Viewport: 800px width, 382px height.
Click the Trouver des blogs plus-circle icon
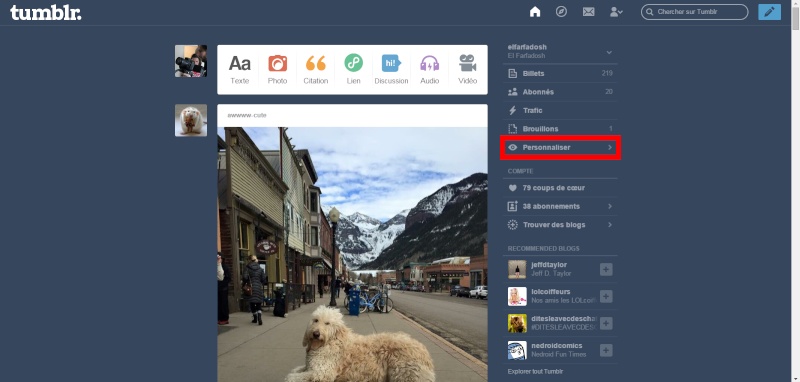coord(513,224)
